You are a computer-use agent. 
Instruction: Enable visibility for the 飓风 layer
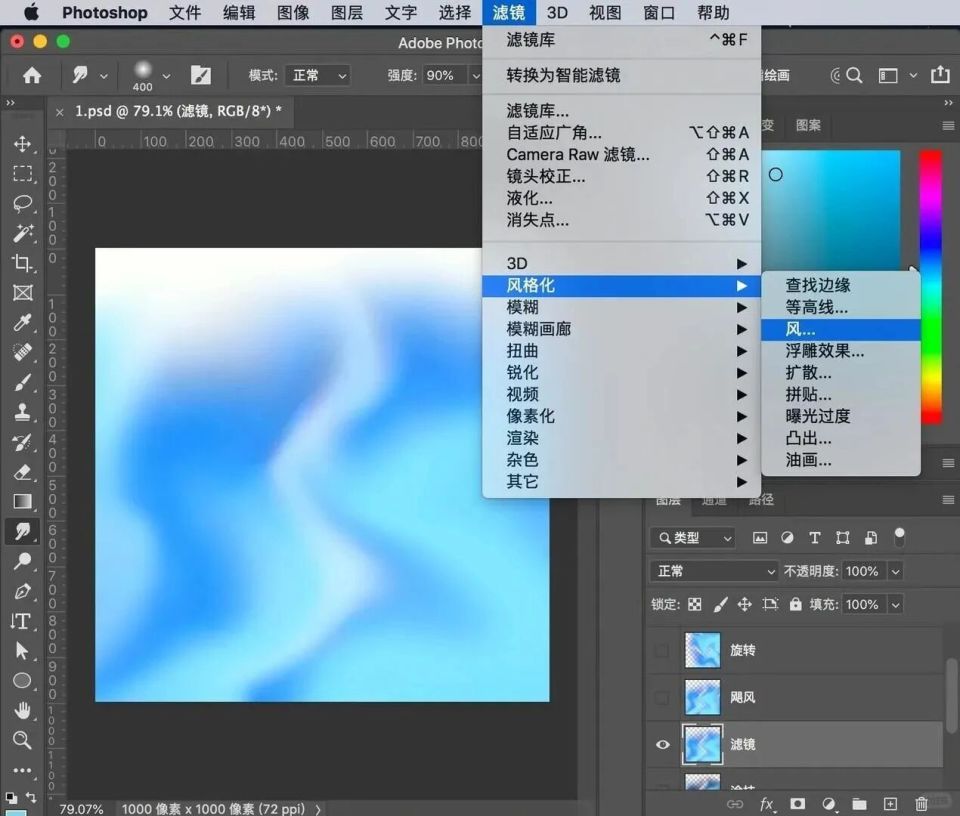pyautogui.click(x=660, y=697)
